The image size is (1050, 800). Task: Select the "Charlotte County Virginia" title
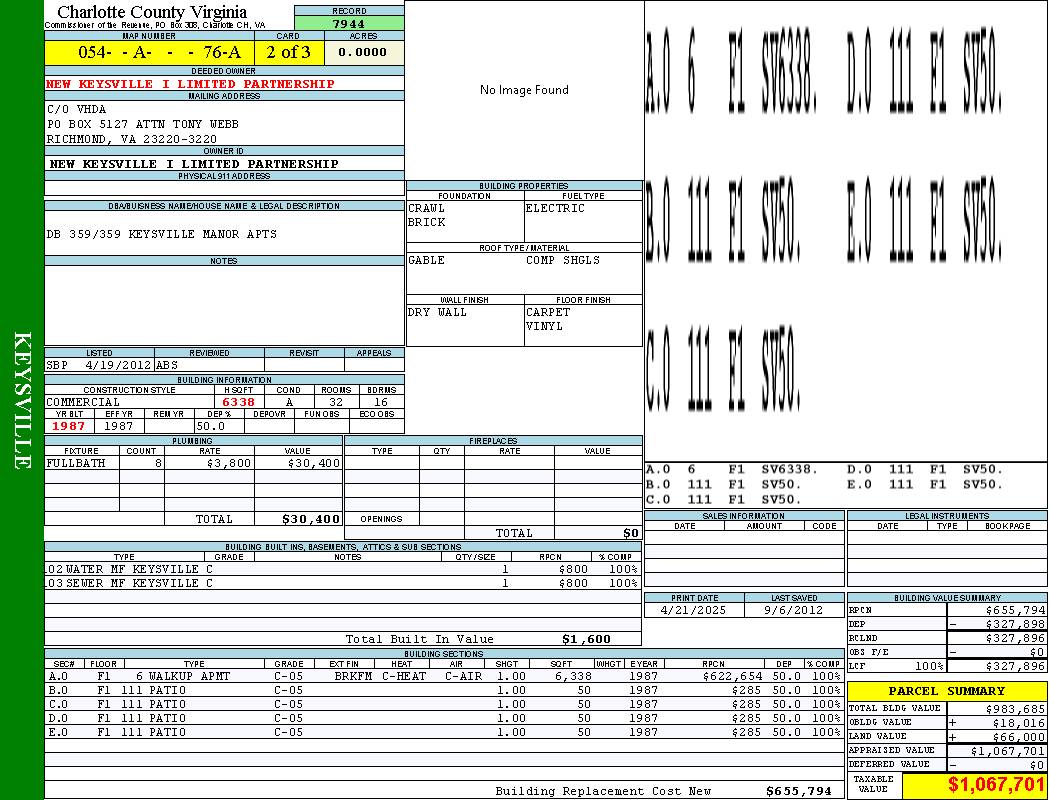point(152,12)
